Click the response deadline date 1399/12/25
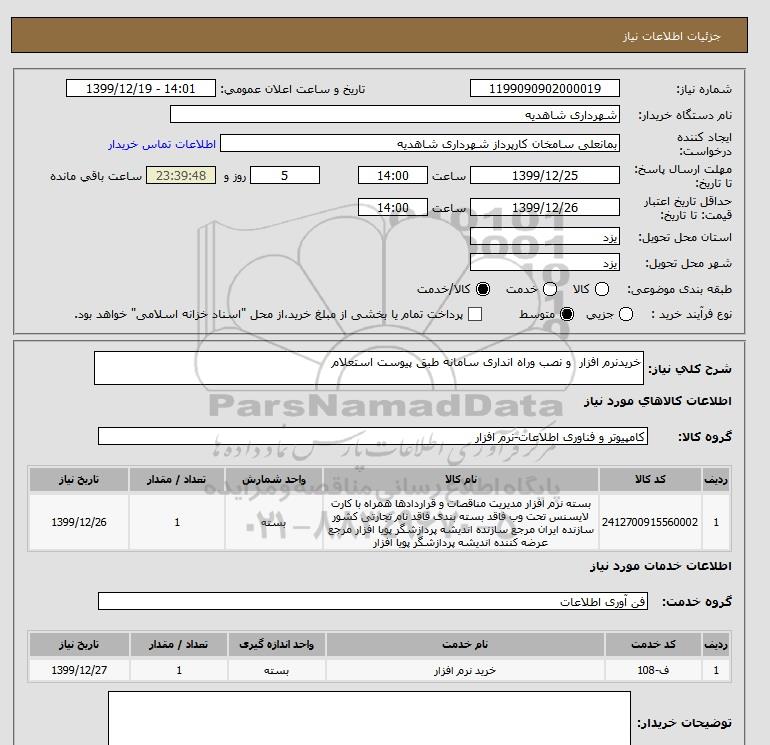The height and width of the screenshot is (745, 770). pos(545,175)
